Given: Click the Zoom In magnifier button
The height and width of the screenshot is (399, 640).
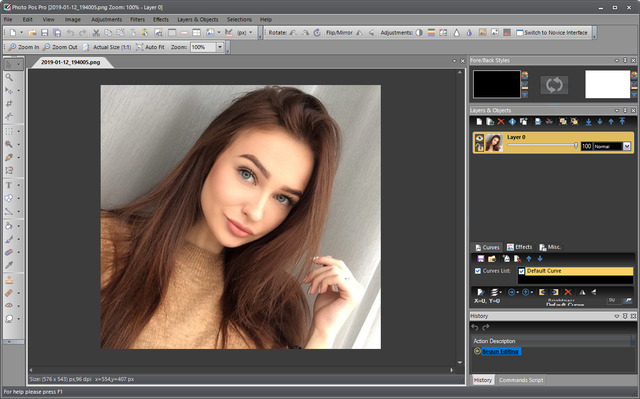Looking at the screenshot, I should click(x=24, y=47).
